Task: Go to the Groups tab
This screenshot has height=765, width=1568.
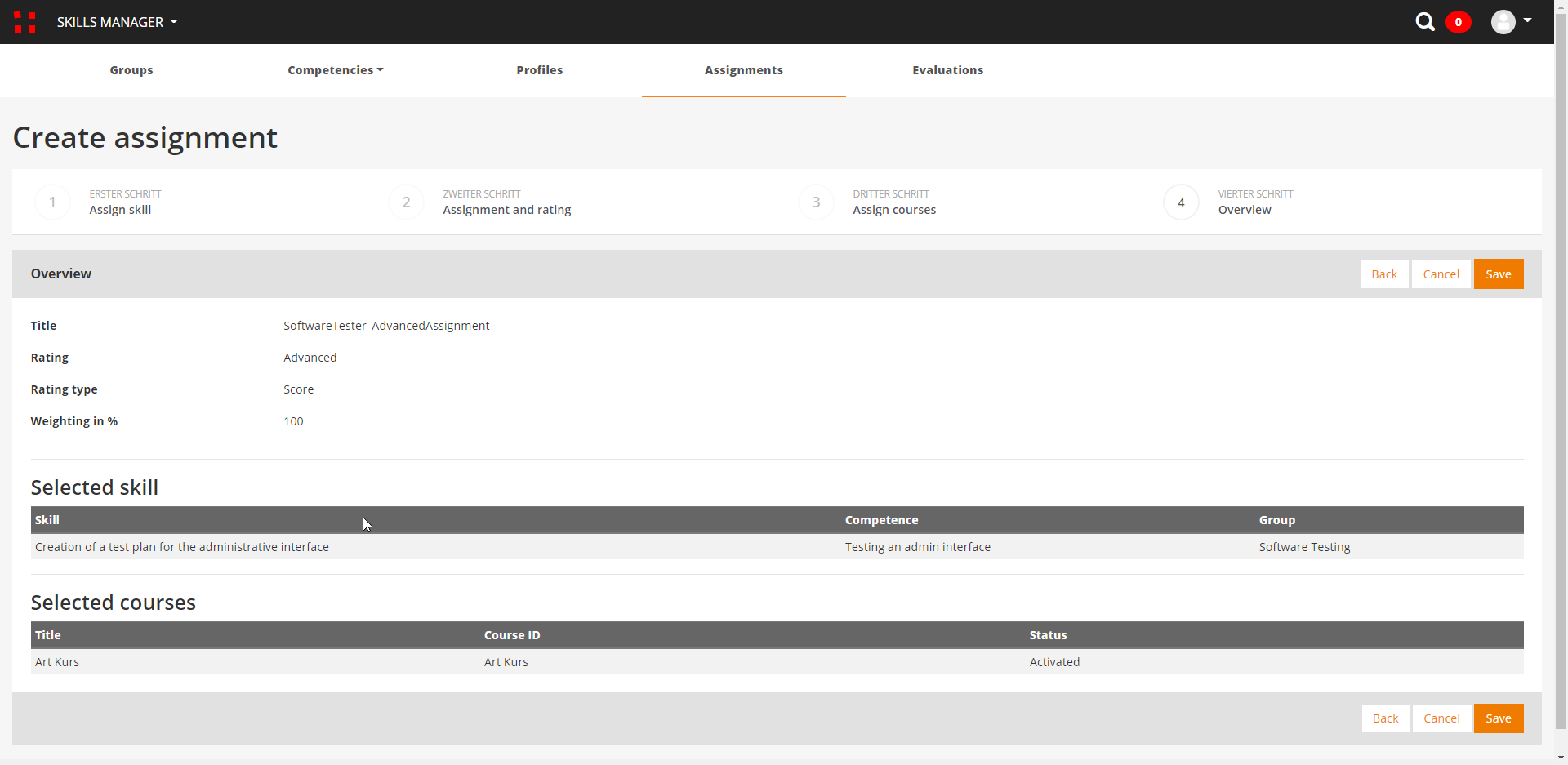Action: pyautogui.click(x=131, y=70)
